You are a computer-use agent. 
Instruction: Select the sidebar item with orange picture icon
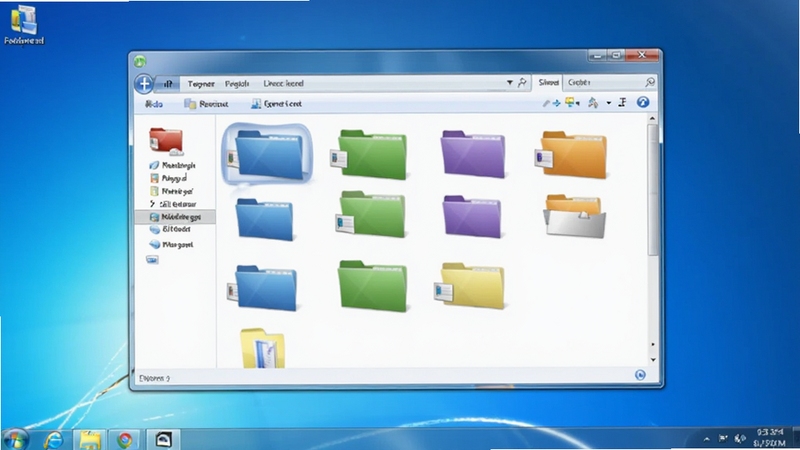click(168, 178)
